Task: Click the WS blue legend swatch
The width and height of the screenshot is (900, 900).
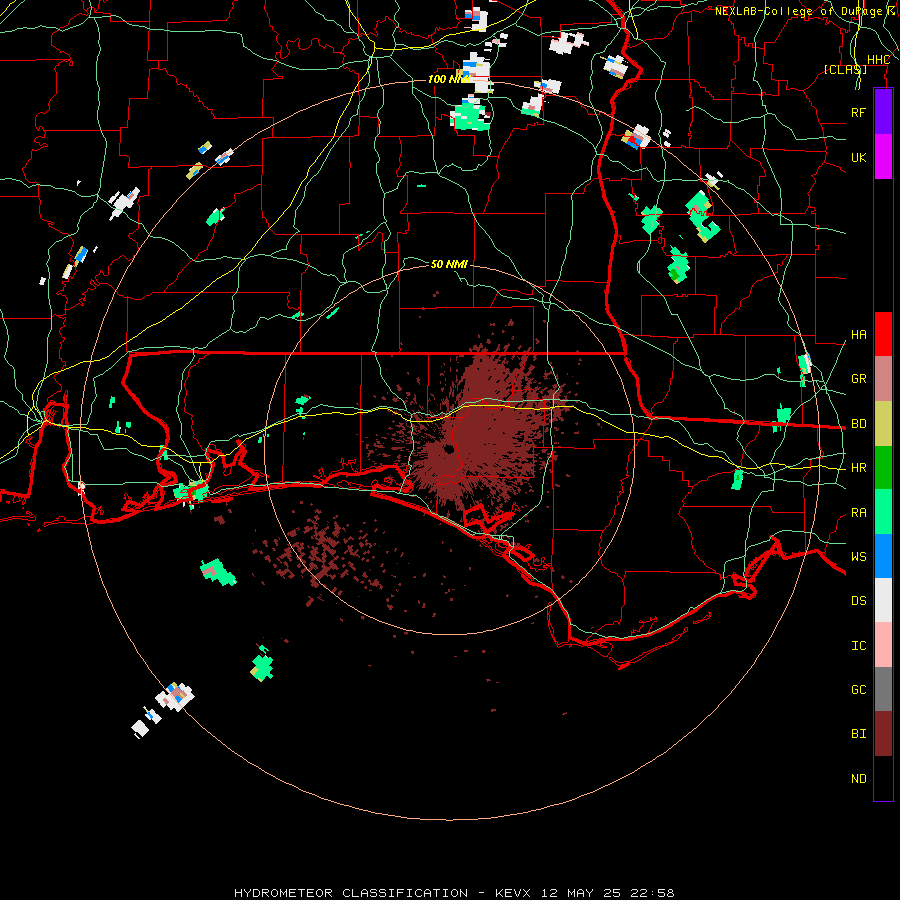Action: [883, 556]
